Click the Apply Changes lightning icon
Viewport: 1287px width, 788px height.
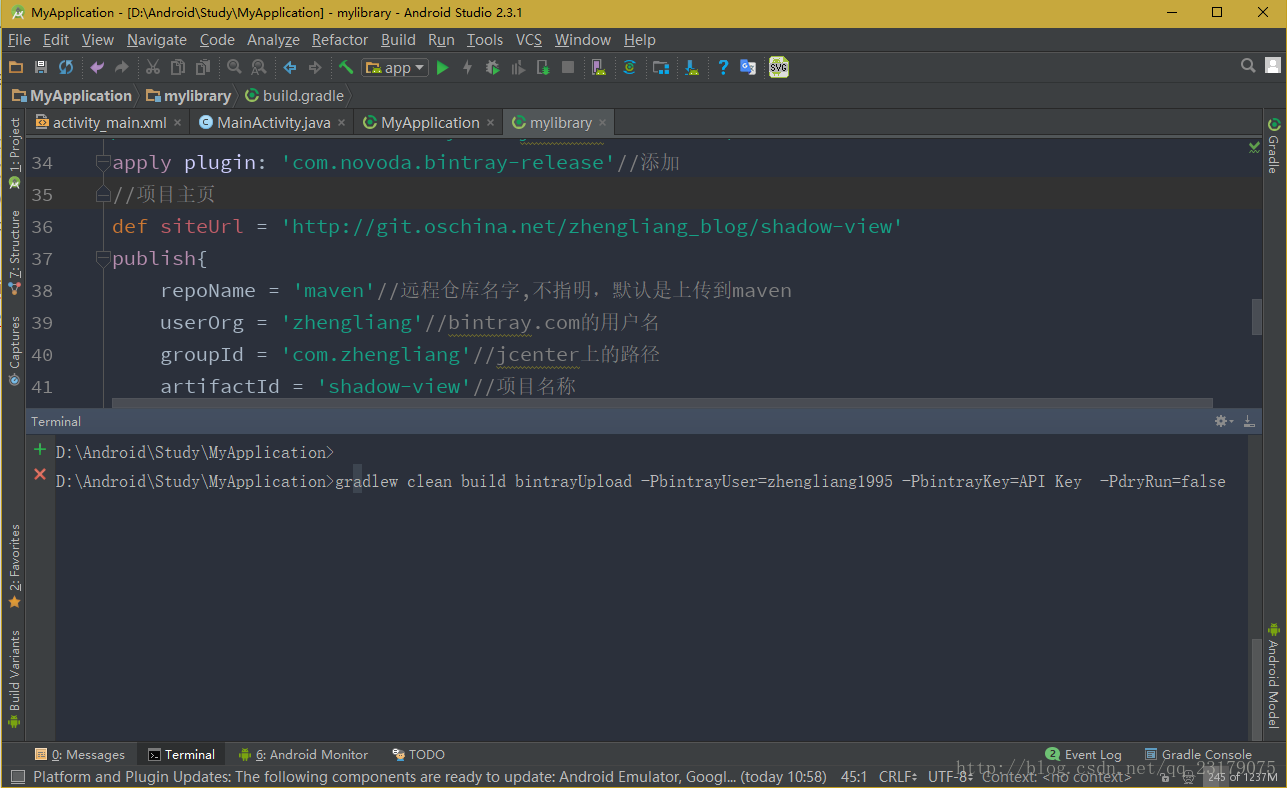point(467,67)
